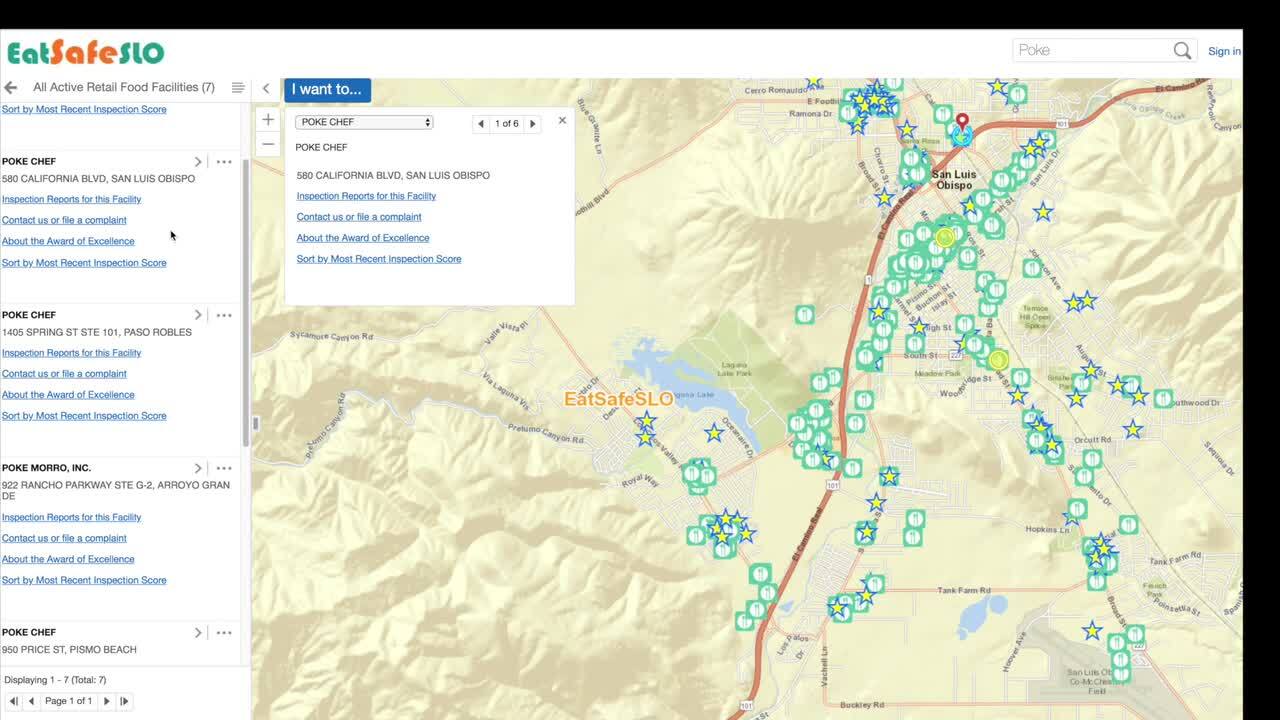Jump to the last page with the pagination icon
The image size is (1280, 720).
coord(124,701)
